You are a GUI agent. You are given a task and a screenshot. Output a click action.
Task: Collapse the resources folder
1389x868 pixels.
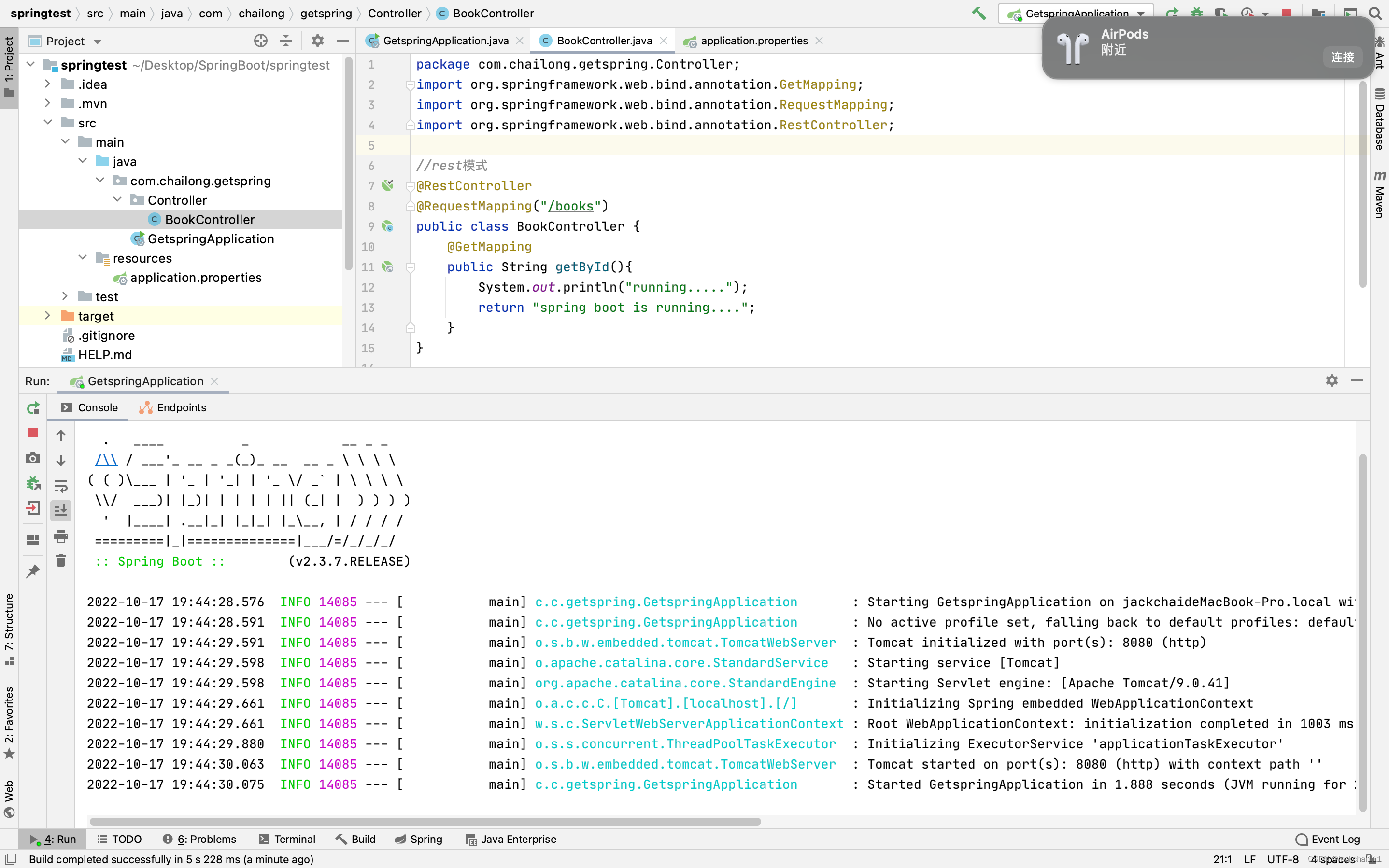83,257
